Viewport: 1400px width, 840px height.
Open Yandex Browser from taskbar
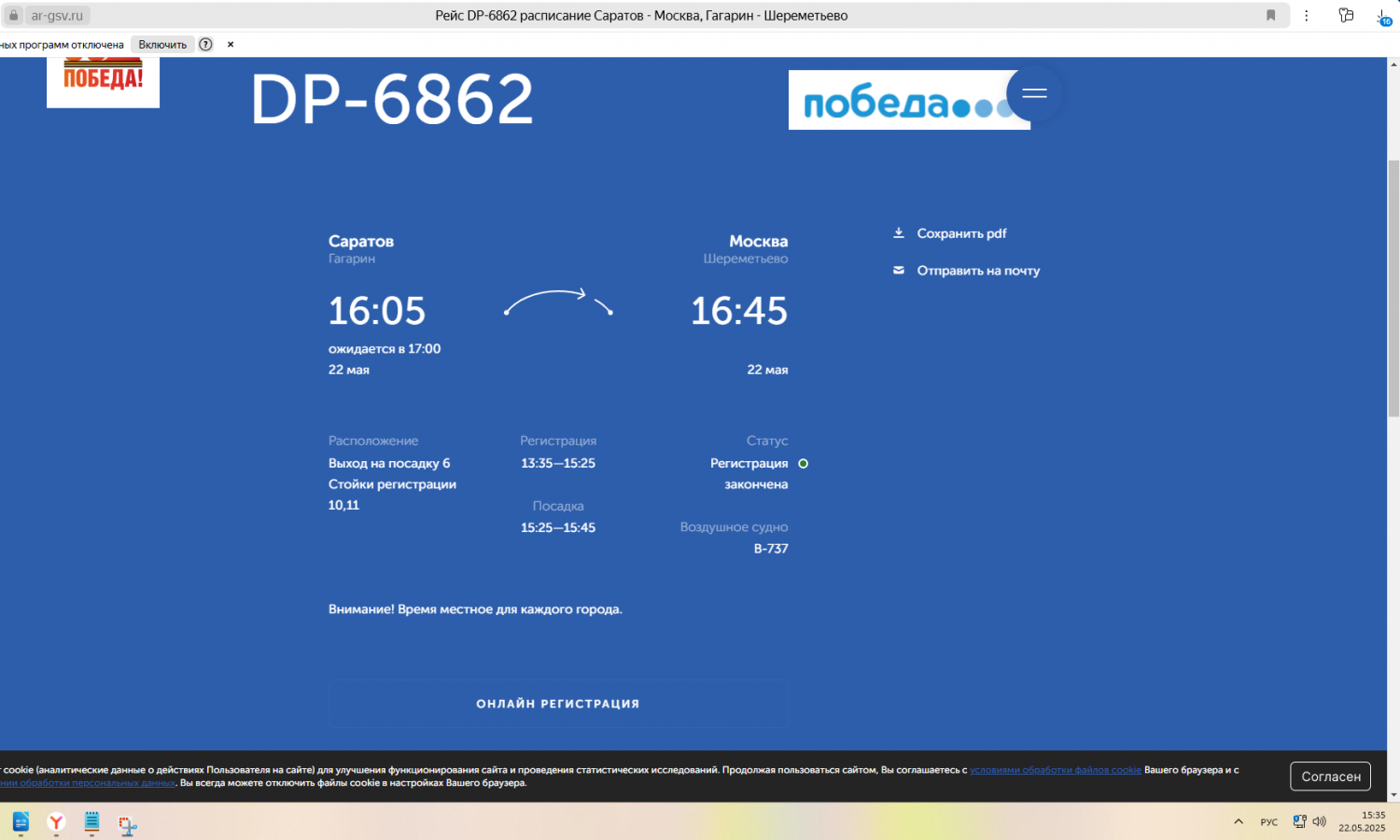tap(56, 822)
